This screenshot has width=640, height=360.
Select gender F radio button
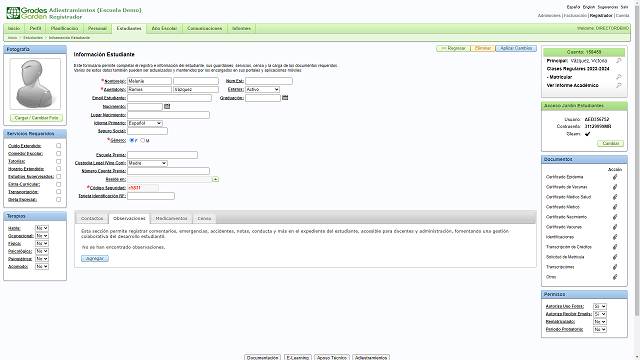click(131, 140)
